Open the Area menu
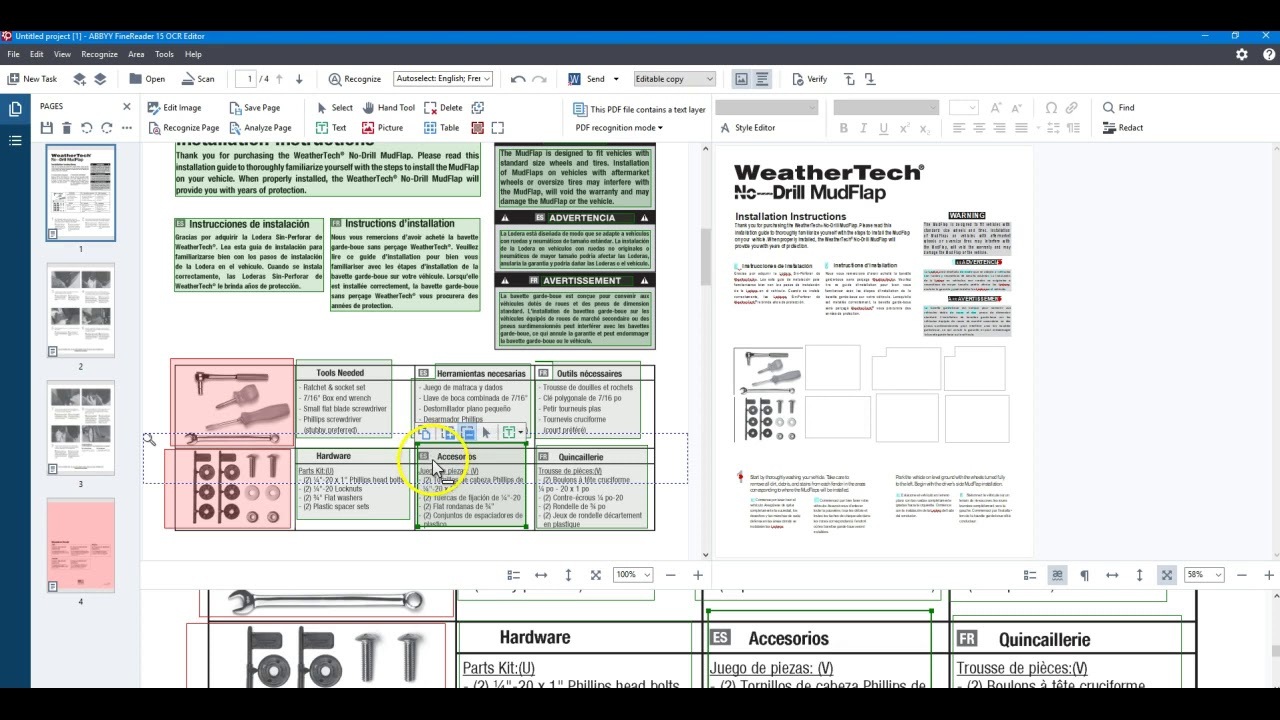Viewport: 1280px width, 720px height. tap(136, 54)
